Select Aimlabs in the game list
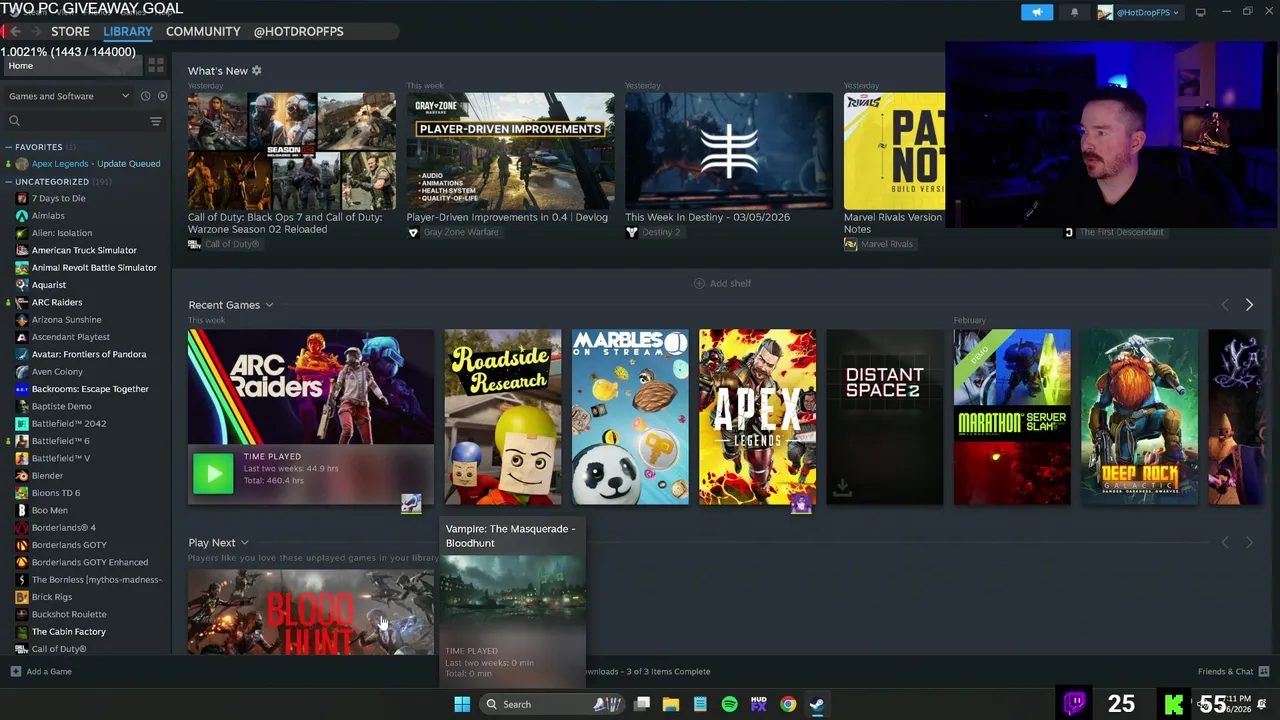The image size is (1280, 720). (x=48, y=216)
